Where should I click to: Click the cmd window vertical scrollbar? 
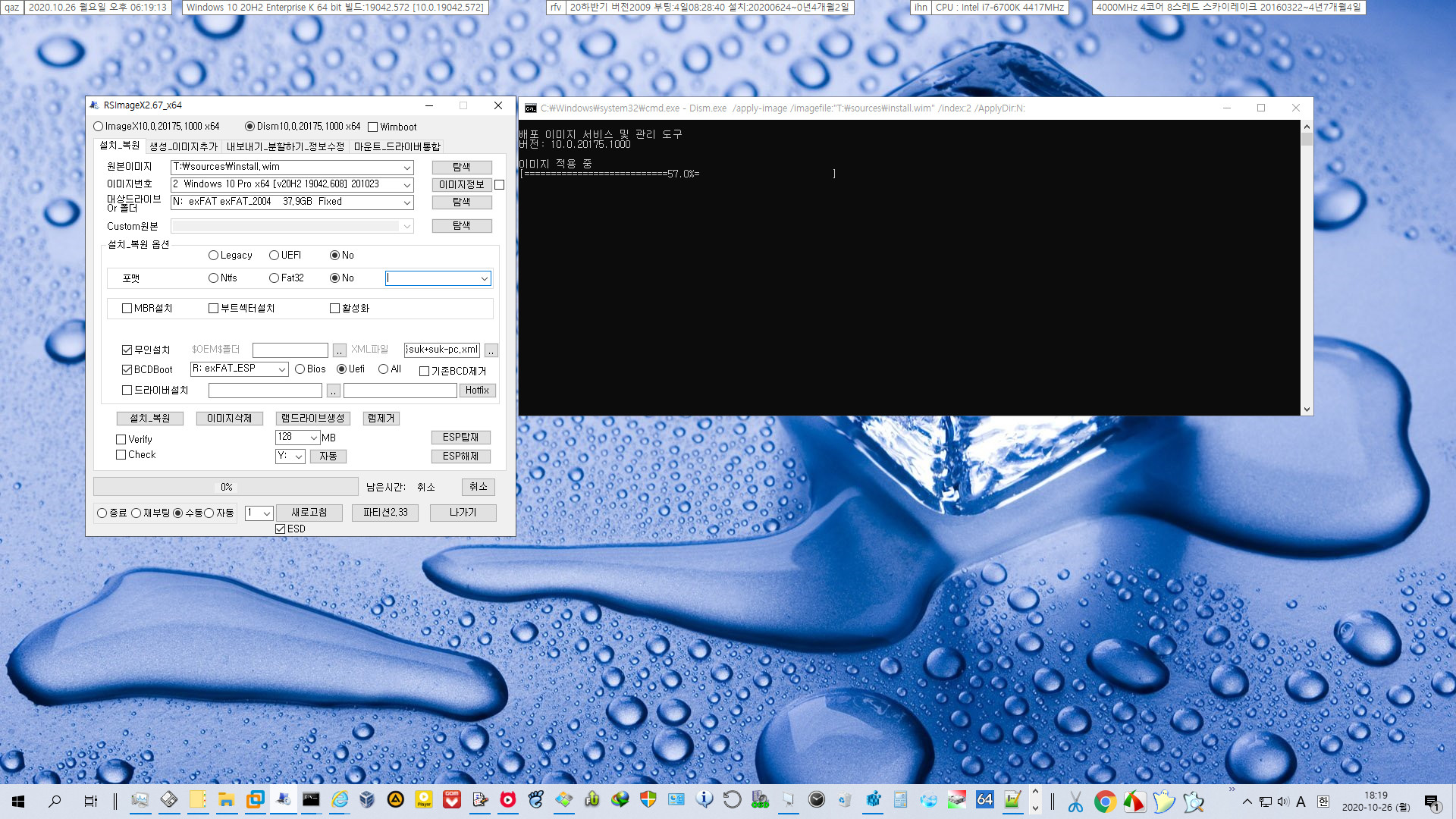point(1307,268)
